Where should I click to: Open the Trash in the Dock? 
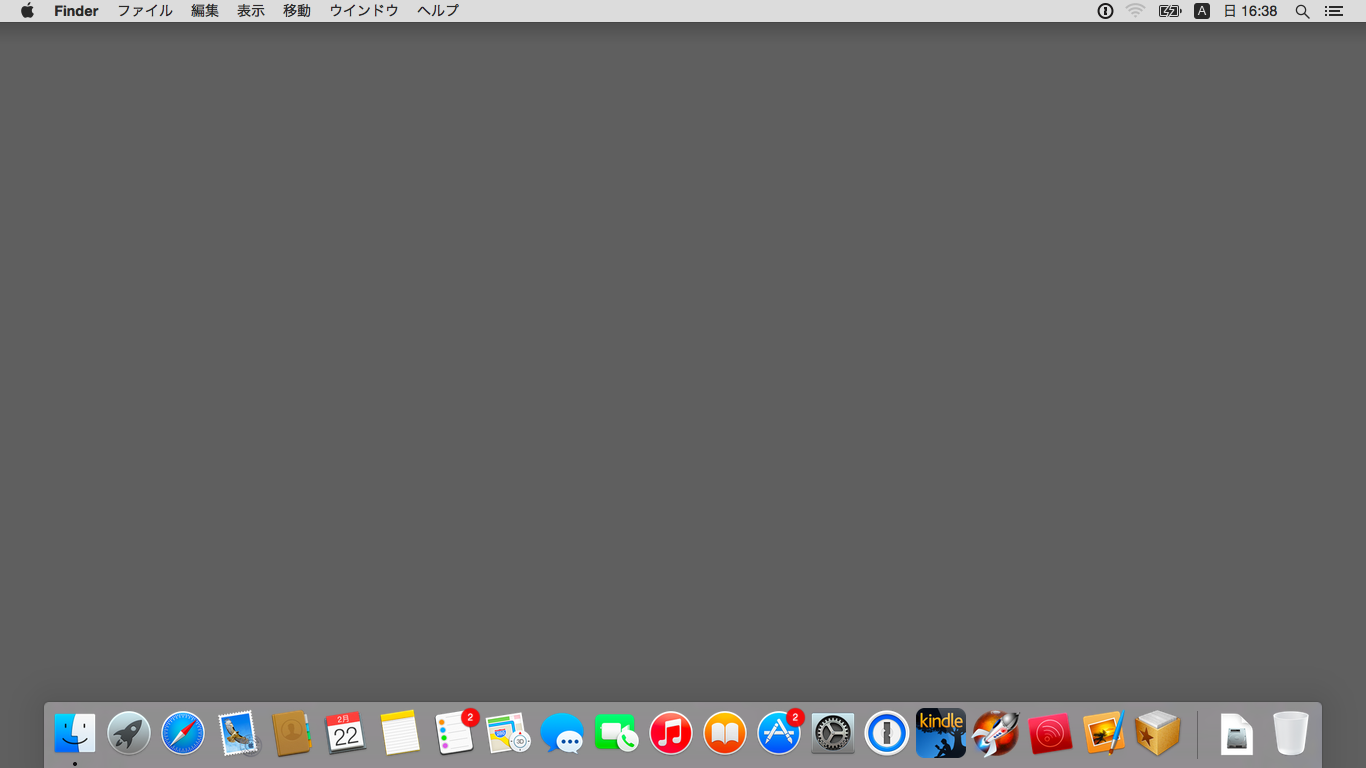(1291, 733)
